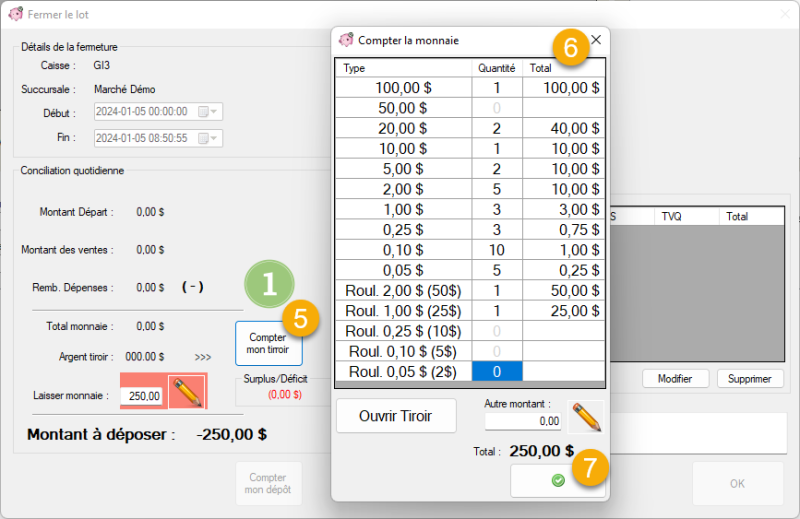The image size is (800, 519).
Task: Select quantity cell for 1,00 $ coin row
Action: click(x=497, y=209)
